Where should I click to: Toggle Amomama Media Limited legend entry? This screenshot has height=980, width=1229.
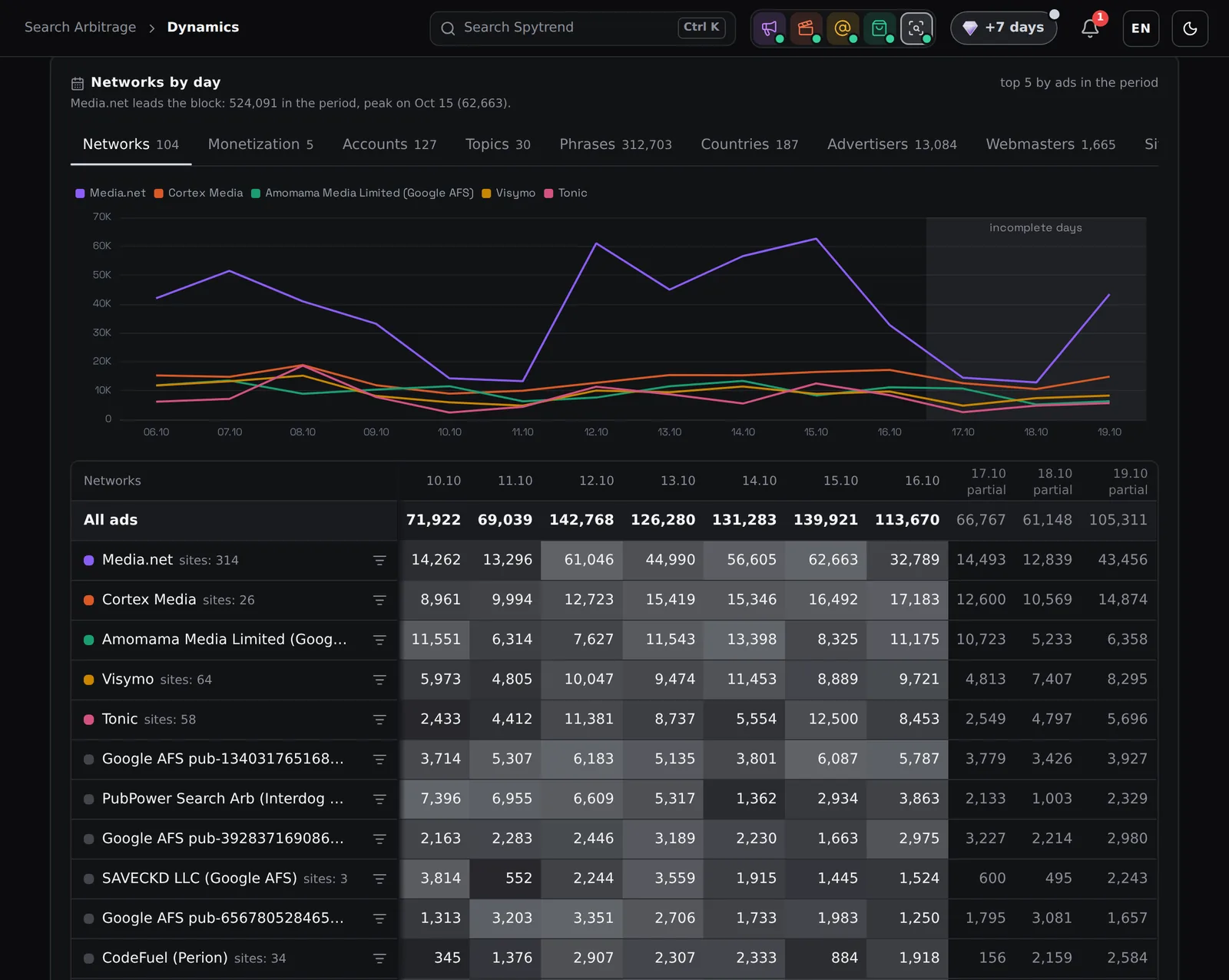tap(363, 193)
